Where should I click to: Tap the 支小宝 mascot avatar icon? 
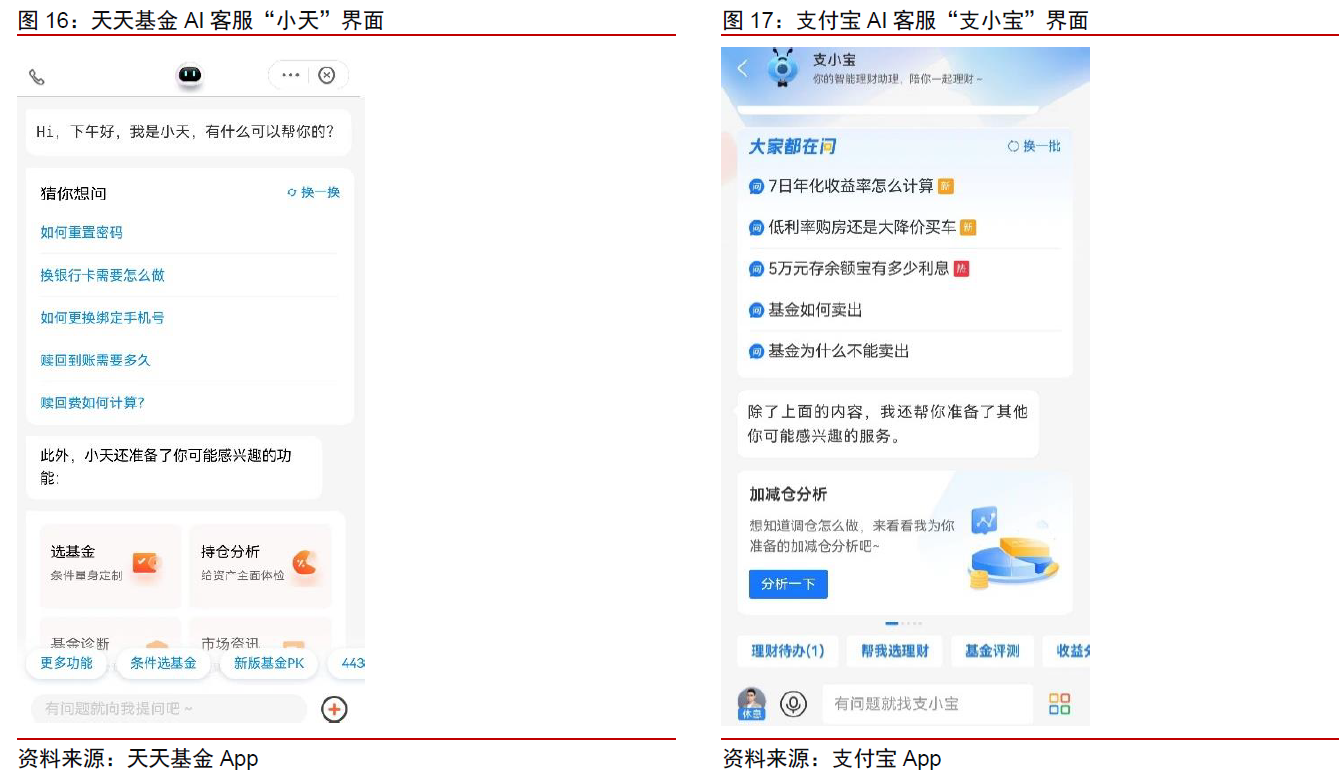click(x=782, y=69)
